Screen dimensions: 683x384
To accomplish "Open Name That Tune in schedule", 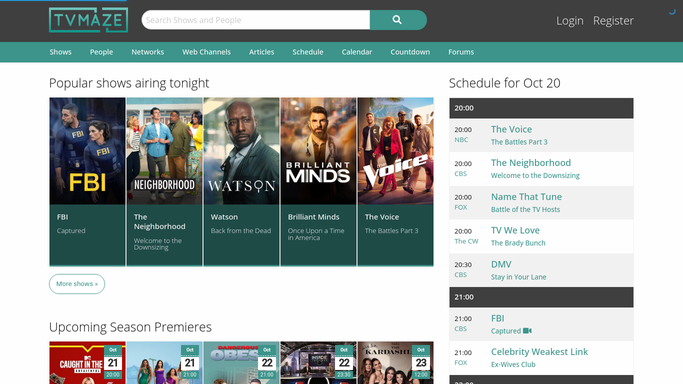I will click(526, 197).
